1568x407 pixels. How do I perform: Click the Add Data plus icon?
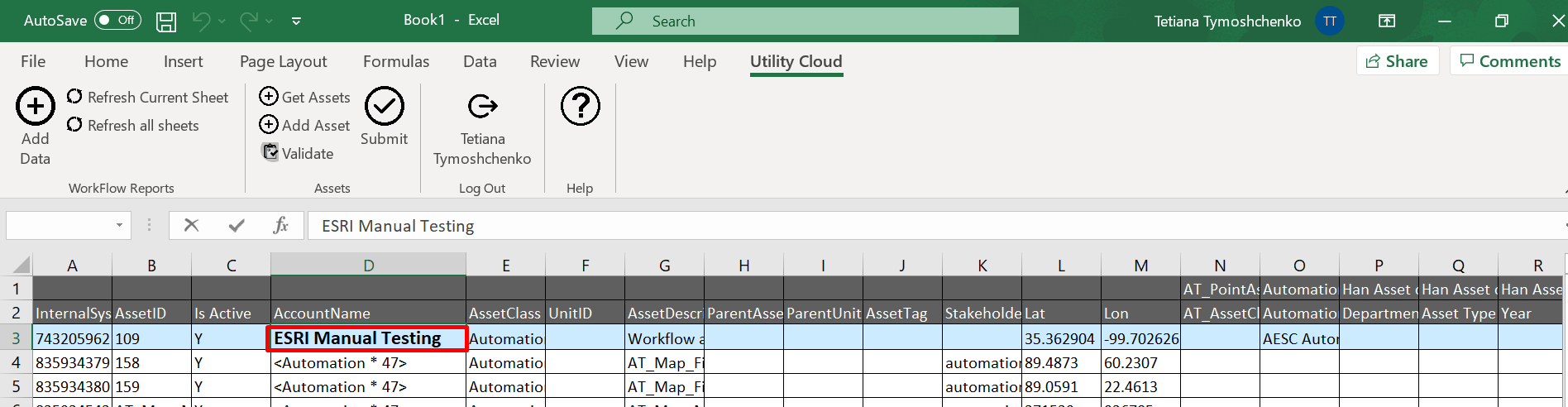click(x=35, y=107)
